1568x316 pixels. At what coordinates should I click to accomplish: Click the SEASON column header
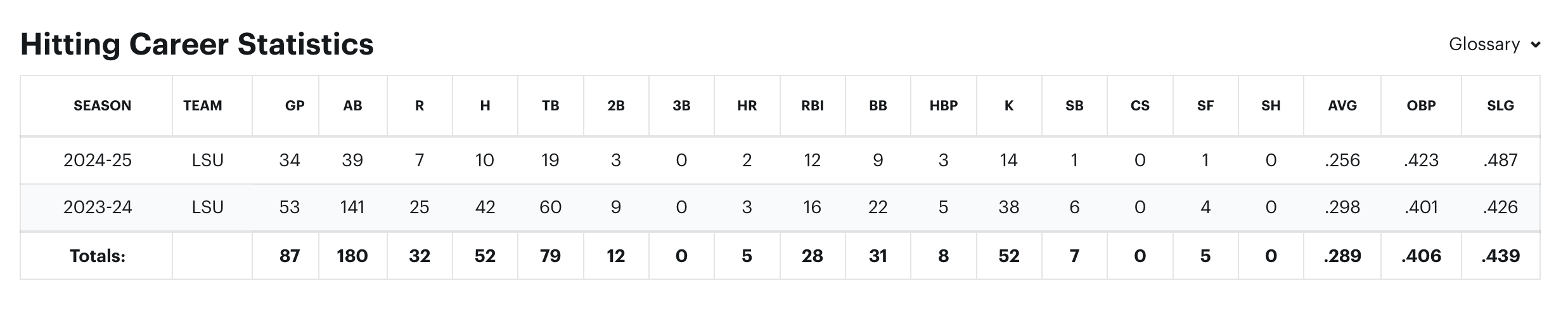pyautogui.click(x=102, y=106)
